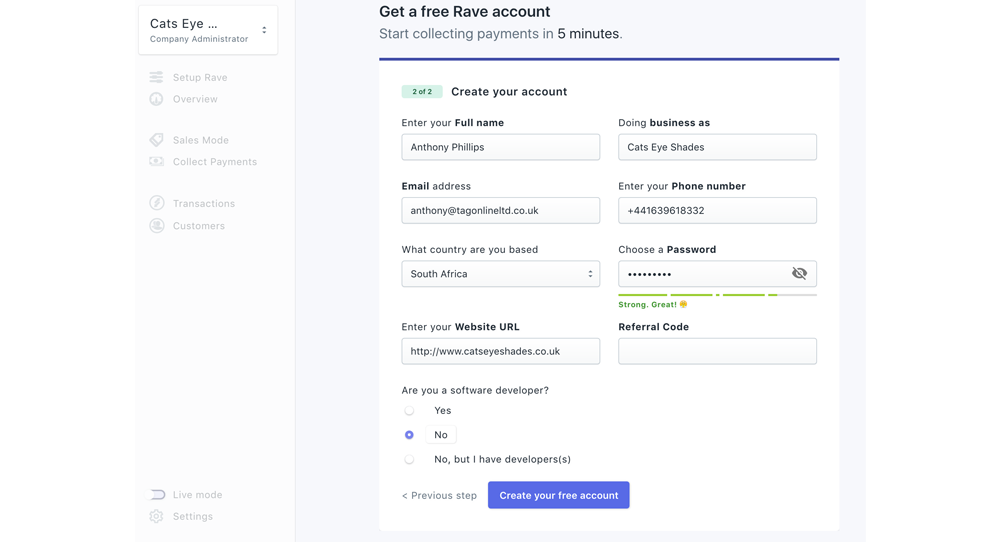The width and height of the screenshot is (1000, 542).
Task: Click the Sales Mode tag icon
Action: coord(157,140)
